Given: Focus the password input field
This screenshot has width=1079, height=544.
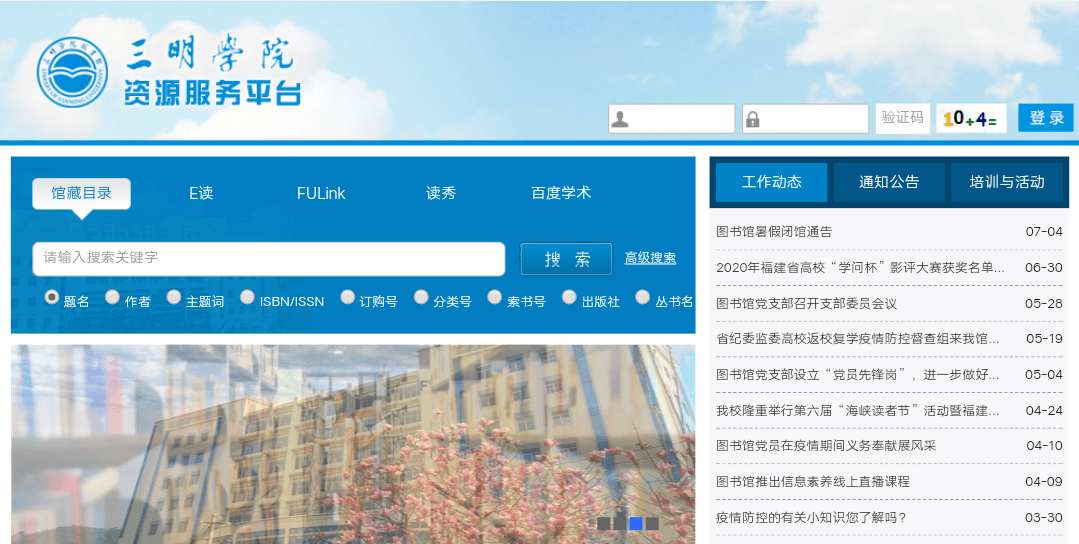Looking at the screenshot, I should 806,119.
